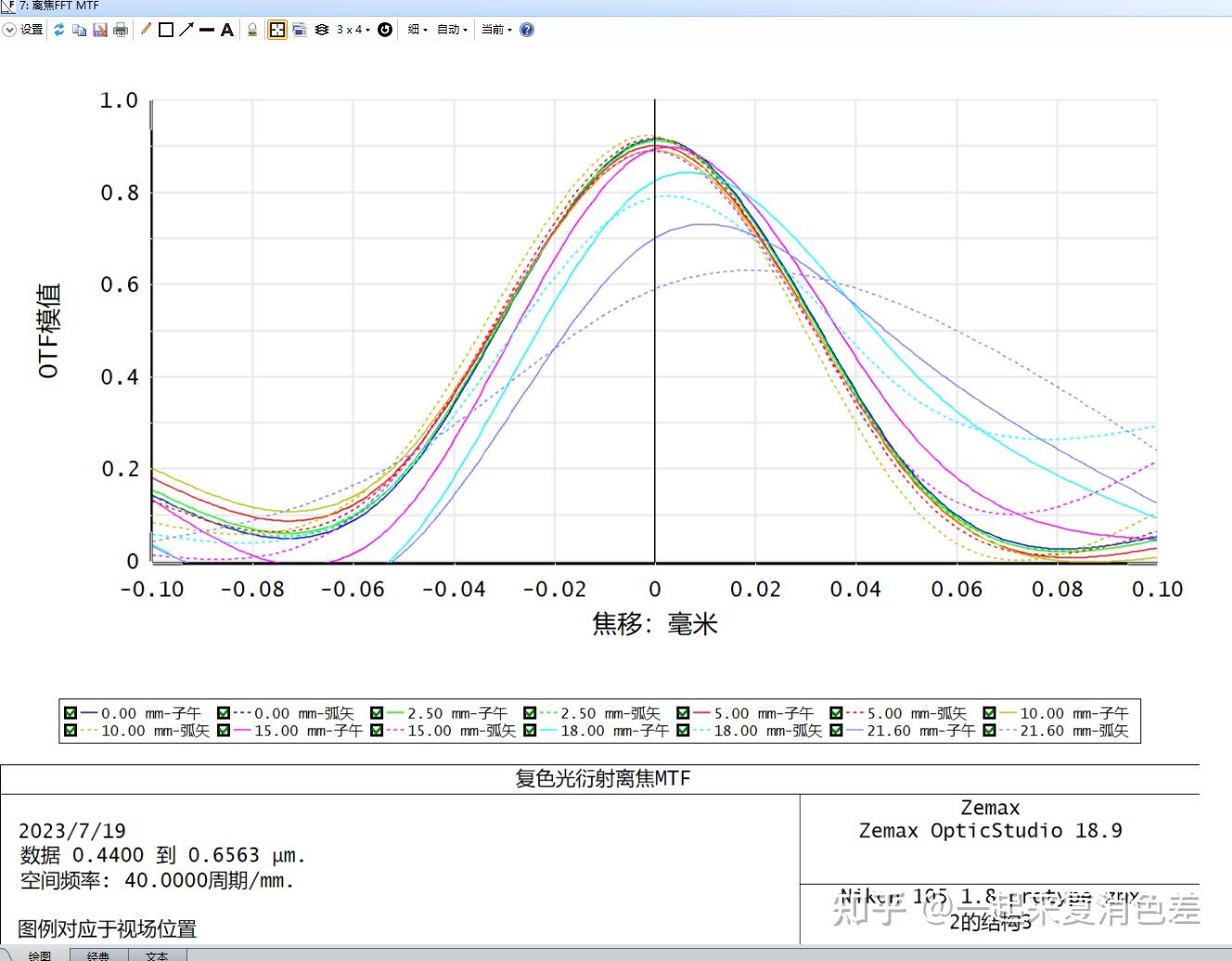Select the arrow annotation tool
Image resolution: width=1232 pixels, height=961 pixels.
click(186, 30)
